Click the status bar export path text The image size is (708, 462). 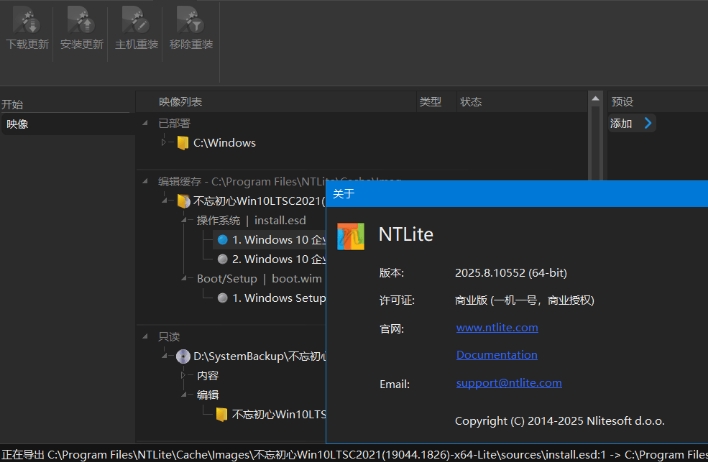pos(354,454)
